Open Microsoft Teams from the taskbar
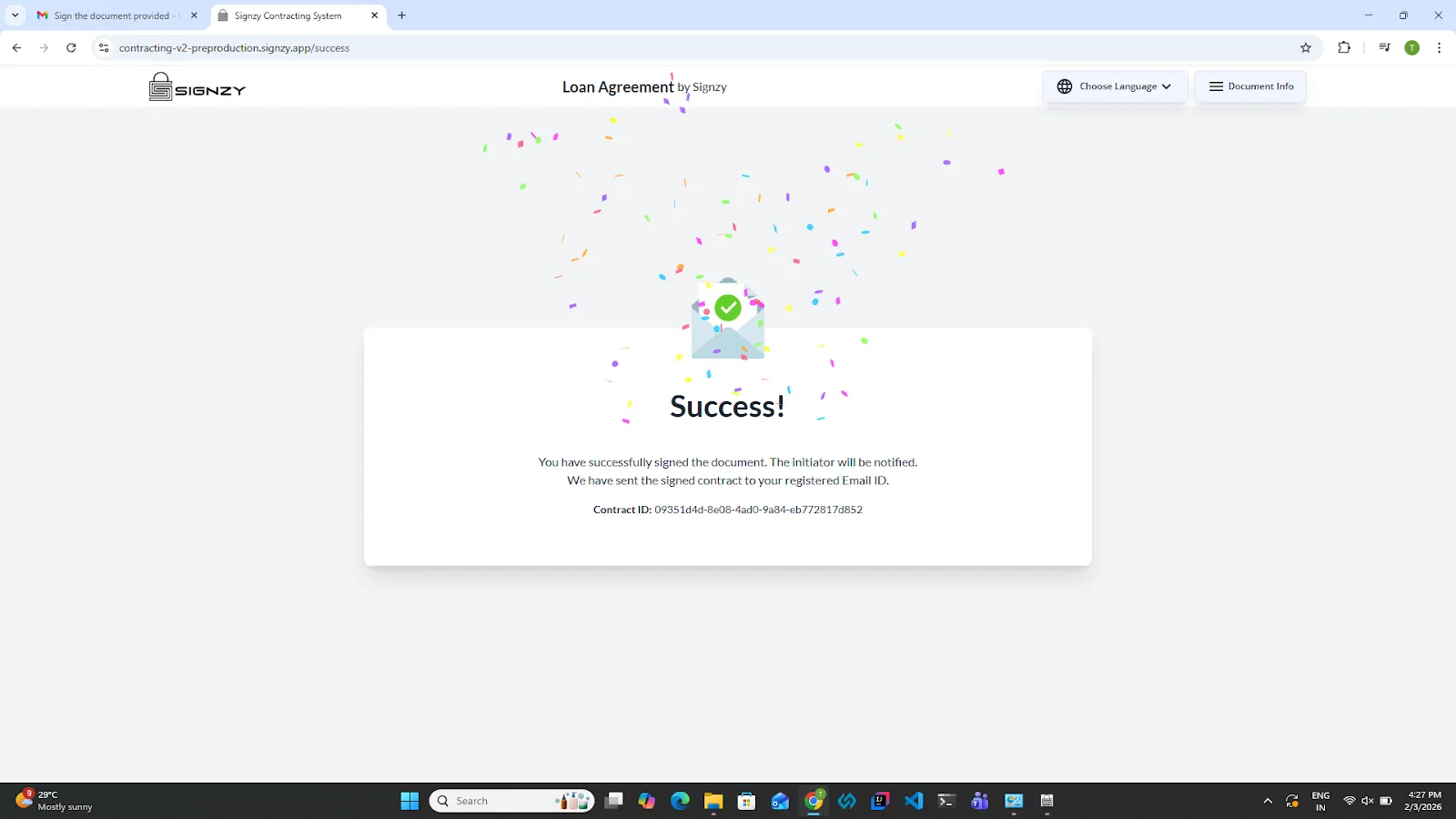This screenshot has height=819, width=1456. point(980,801)
